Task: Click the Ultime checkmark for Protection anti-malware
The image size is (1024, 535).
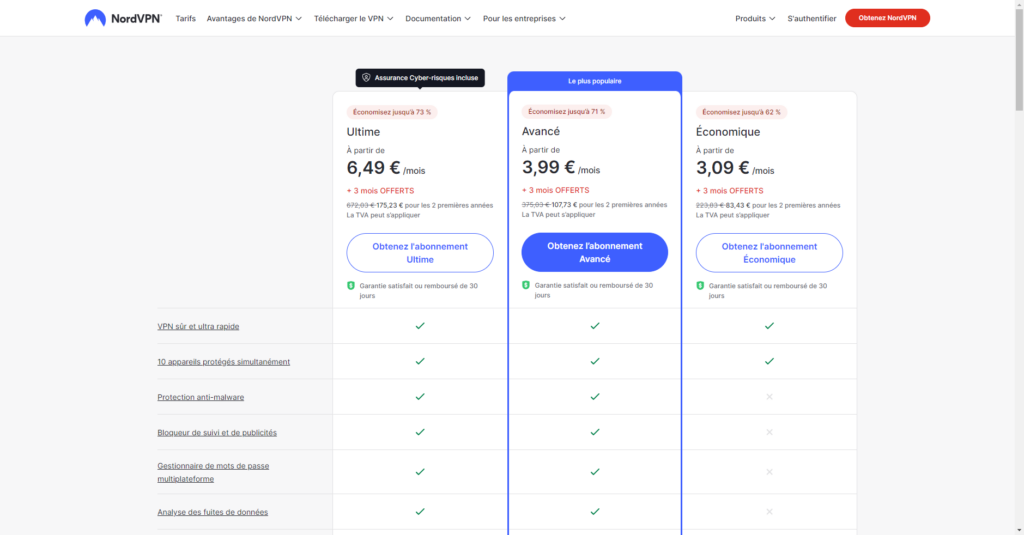Action: (x=420, y=397)
